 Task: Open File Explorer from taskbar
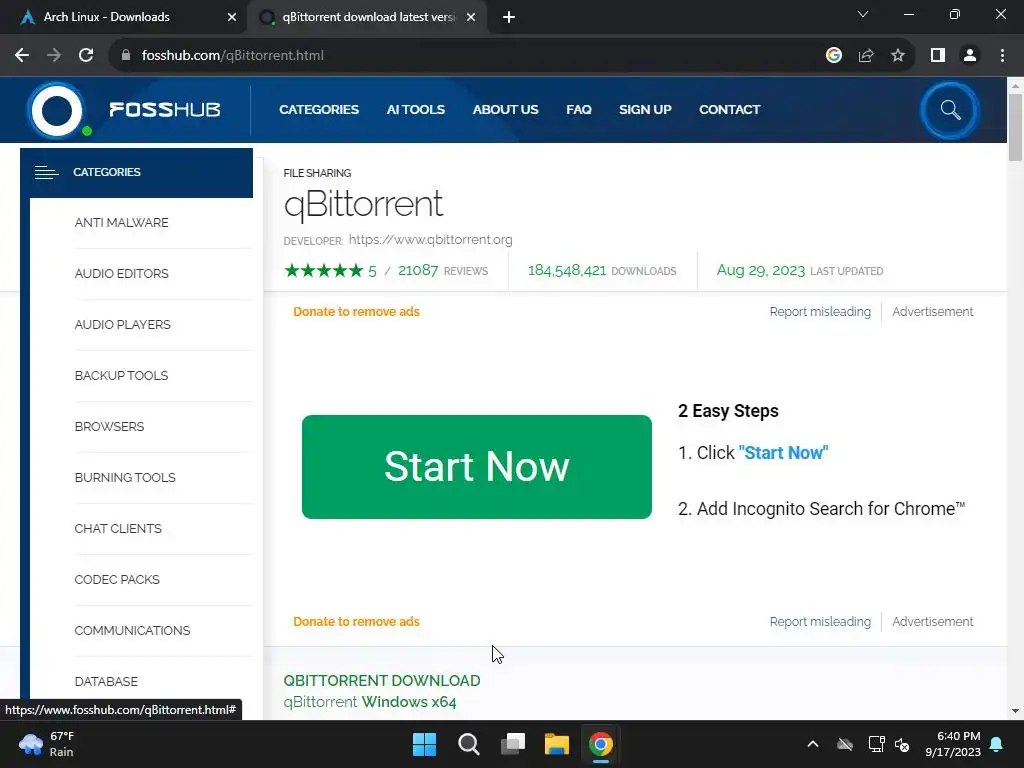coord(557,744)
